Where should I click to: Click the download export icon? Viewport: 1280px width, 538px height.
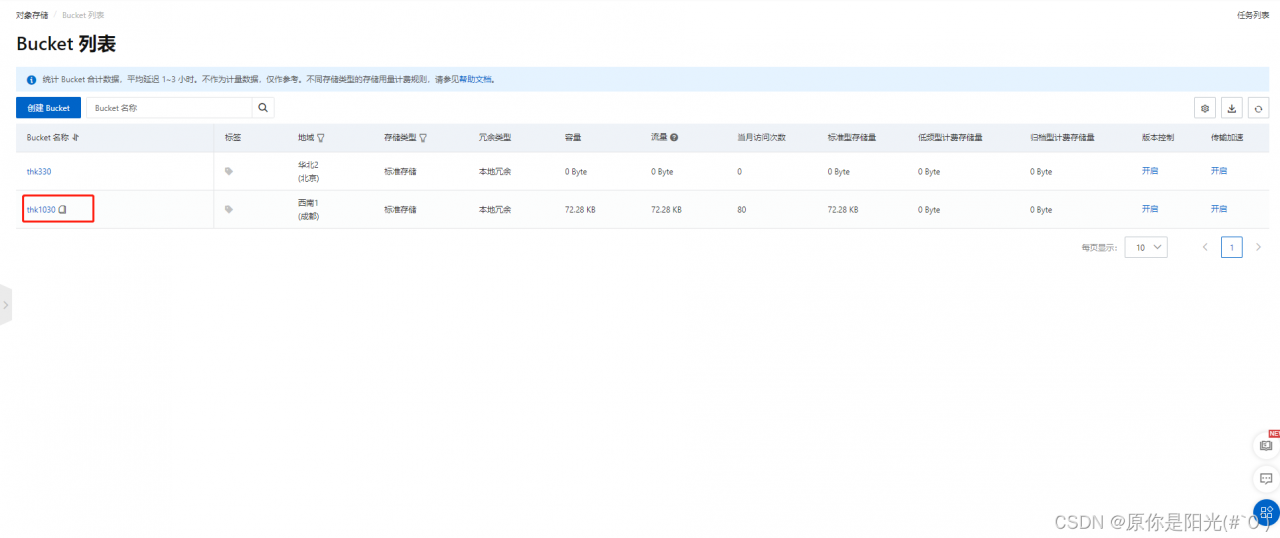(x=1232, y=108)
